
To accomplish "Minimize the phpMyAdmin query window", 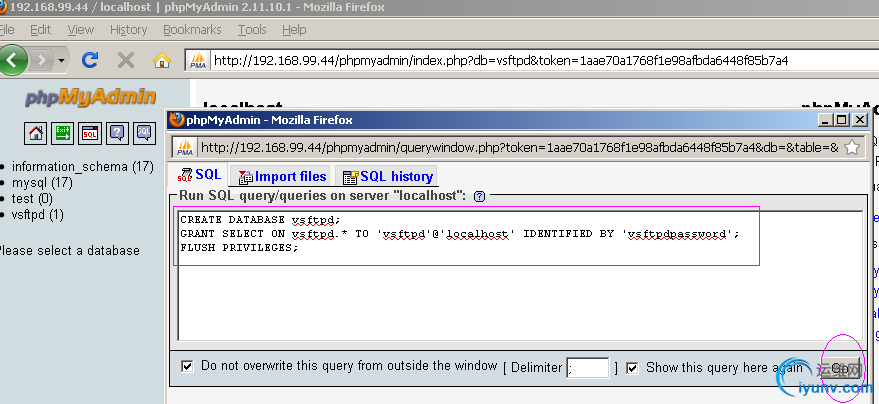I will coord(825,120).
